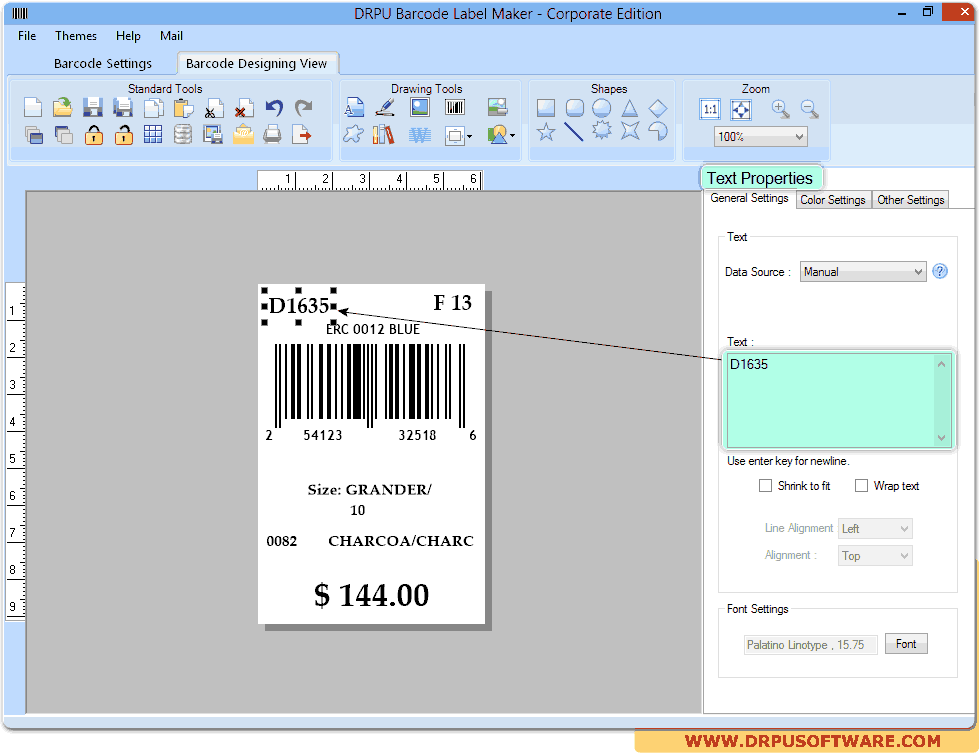
Task: Open the Alignment dropdown showing Top
Action: [875, 556]
